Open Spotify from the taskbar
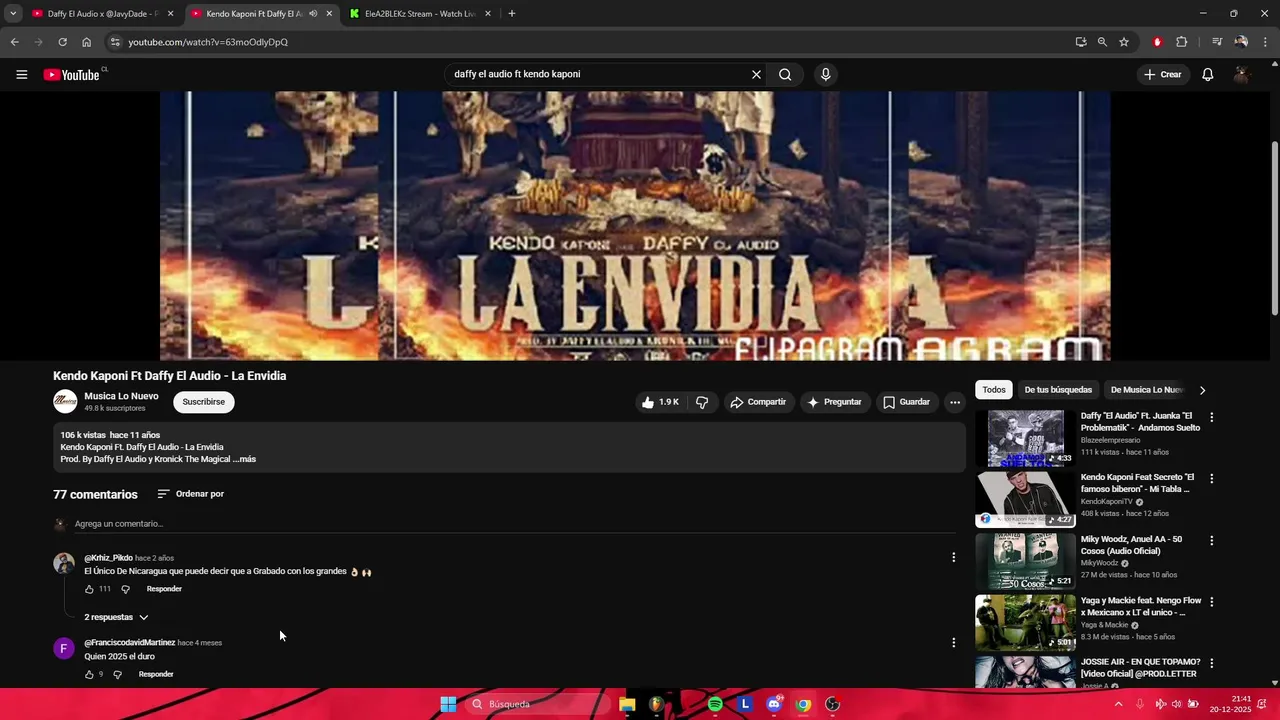Viewport: 1280px width, 720px height. [x=715, y=704]
